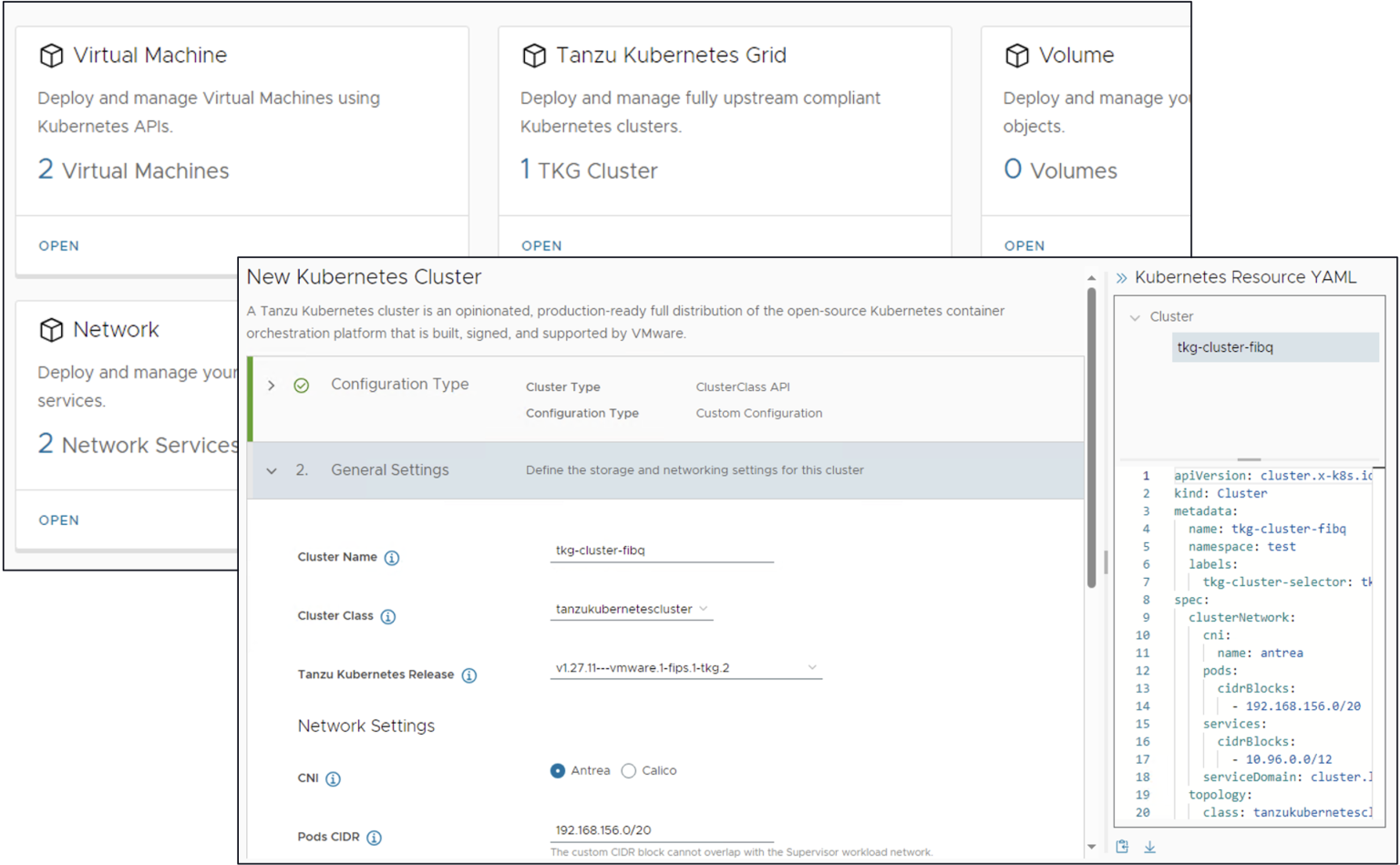Click the Network cube icon

click(51, 329)
